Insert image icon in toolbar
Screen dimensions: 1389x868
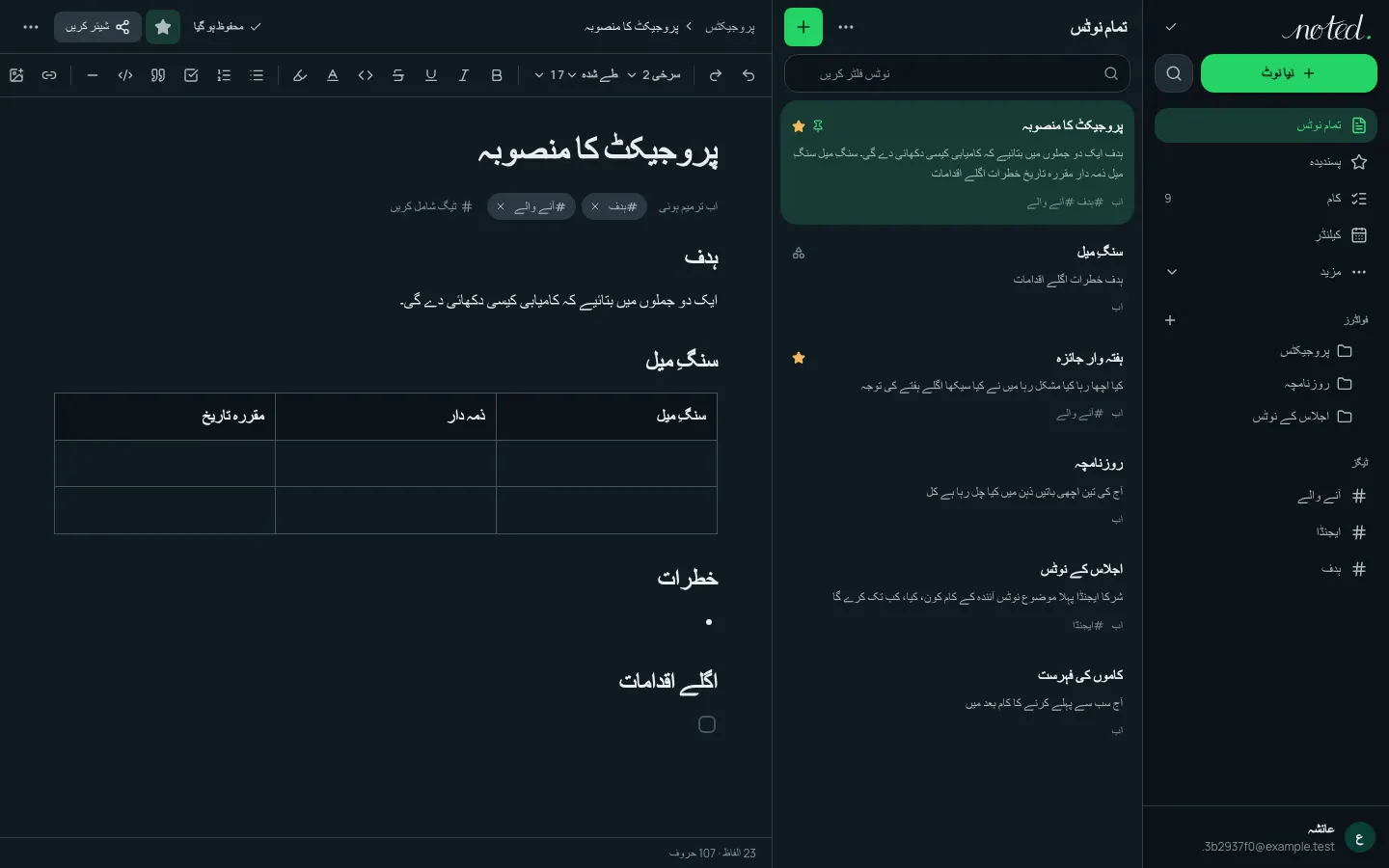[16, 75]
